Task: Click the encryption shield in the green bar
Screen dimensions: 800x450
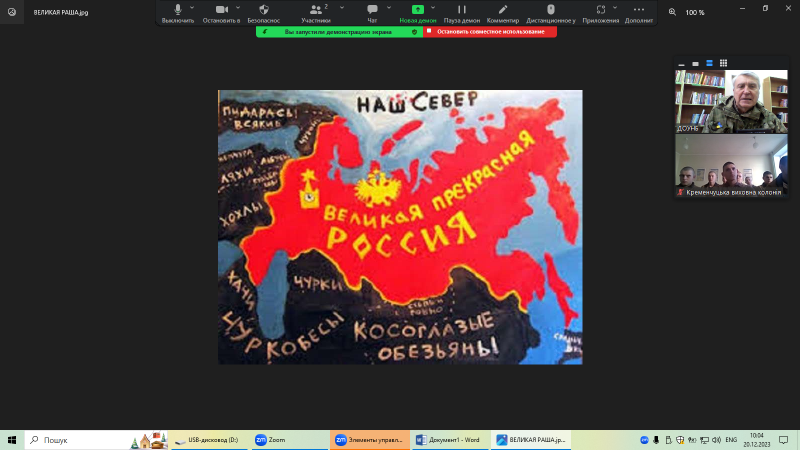Action: 414,32
